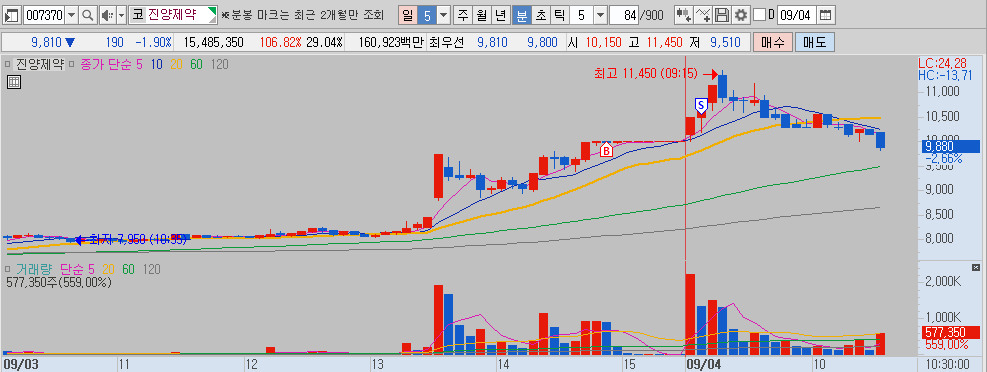Viewport: 987px width, 372px height.
Task: Click the 10 moving average legend label
Action: [x=156, y=64]
